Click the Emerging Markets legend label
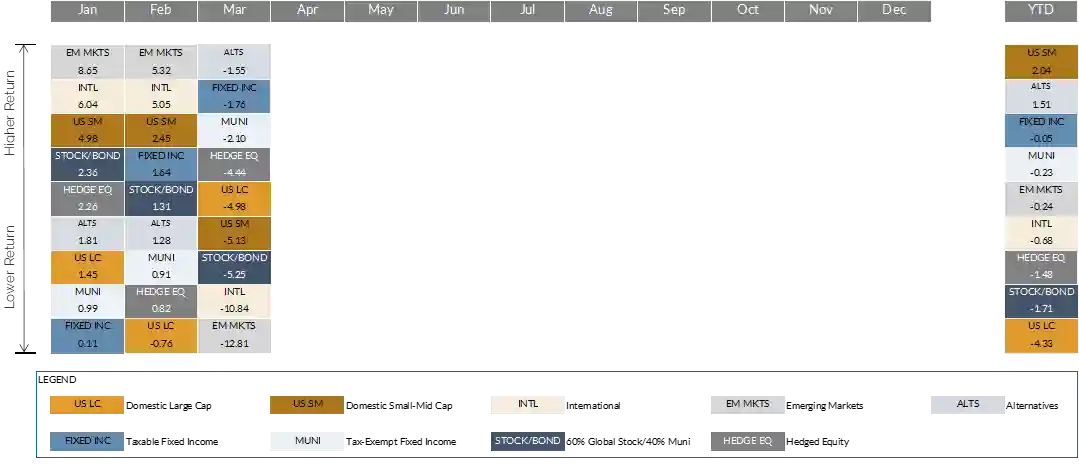The image size is (1079, 476). pyautogui.click(x=825, y=406)
